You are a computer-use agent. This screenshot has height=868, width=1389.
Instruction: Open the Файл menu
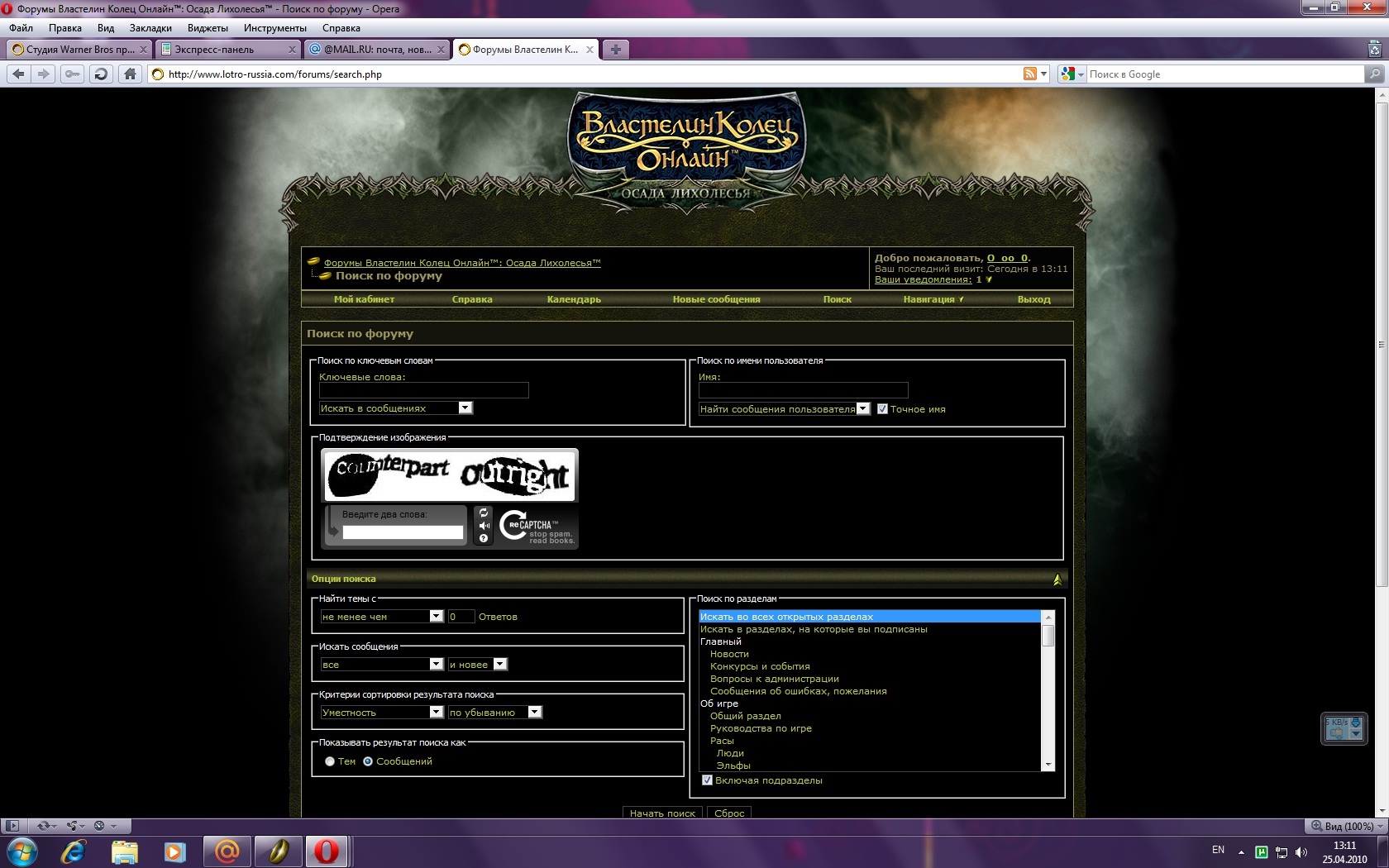click(21, 28)
